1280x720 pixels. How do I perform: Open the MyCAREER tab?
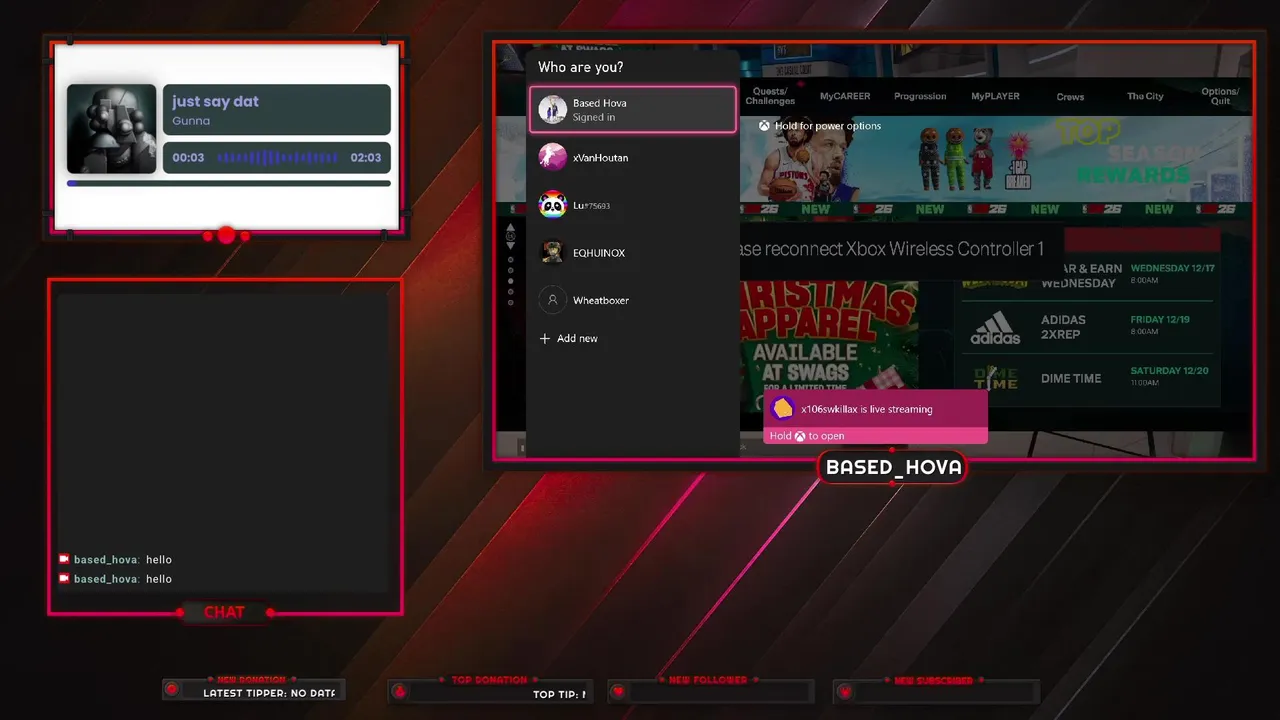tap(845, 96)
